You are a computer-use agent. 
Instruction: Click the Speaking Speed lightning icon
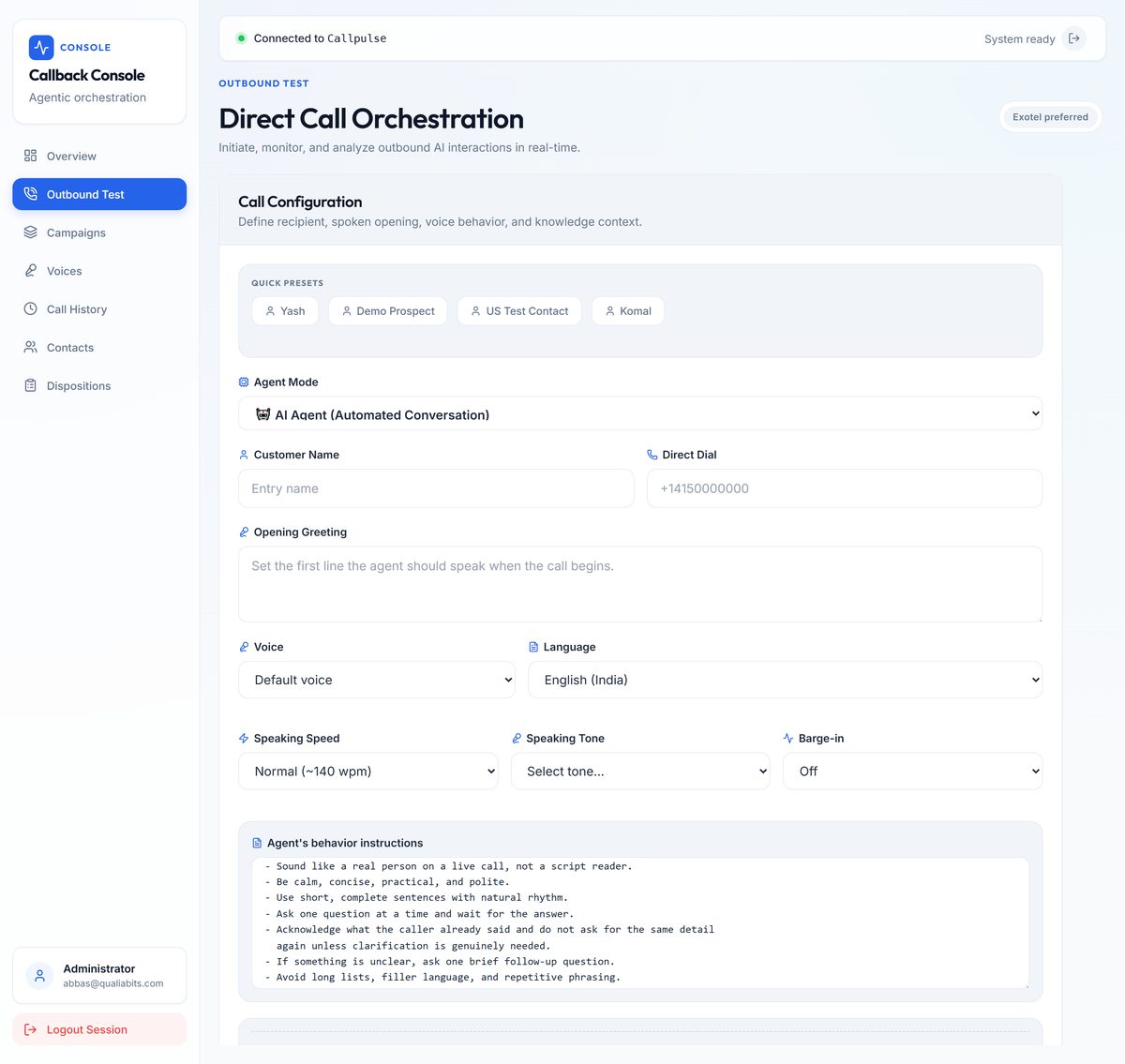point(244,739)
